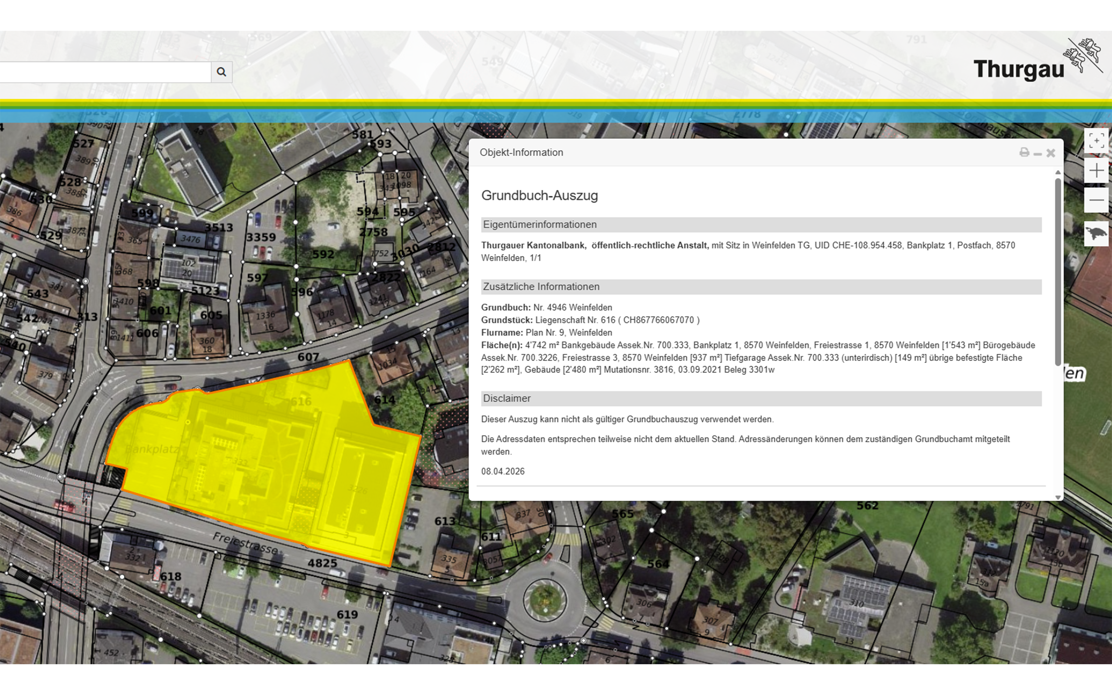This screenshot has width=1112, height=695.
Task: Click parcel label 3359 on the map
Action: [x=260, y=237]
